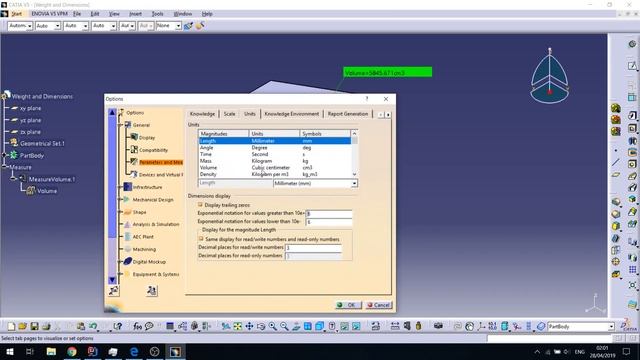This screenshot has width=640, height=360.
Task: Toggle Display trailing zeros checkbox
Action: pyautogui.click(x=200, y=204)
